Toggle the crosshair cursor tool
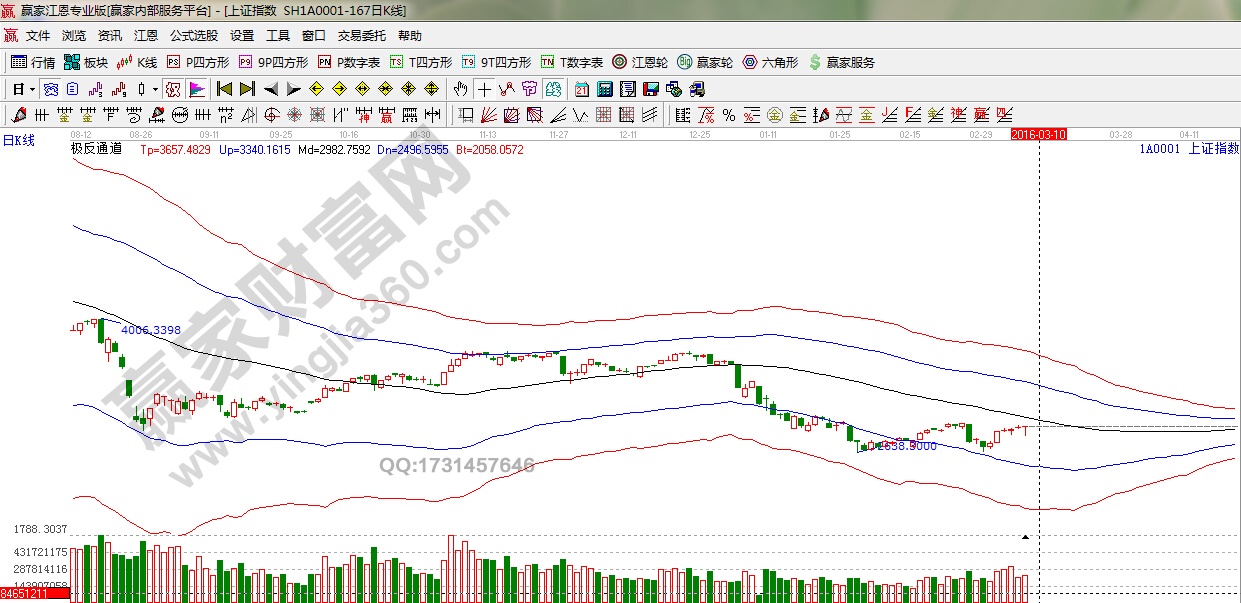The height and width of the screenshot is (603, 1241). click(x=484, y=89)
